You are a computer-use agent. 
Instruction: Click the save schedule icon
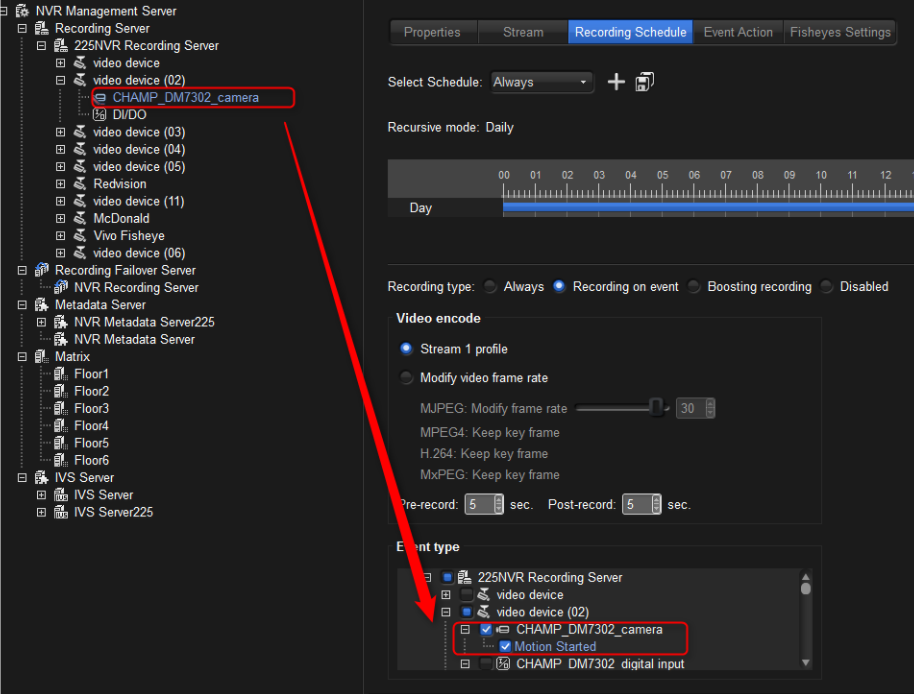[x=645, y=82]
